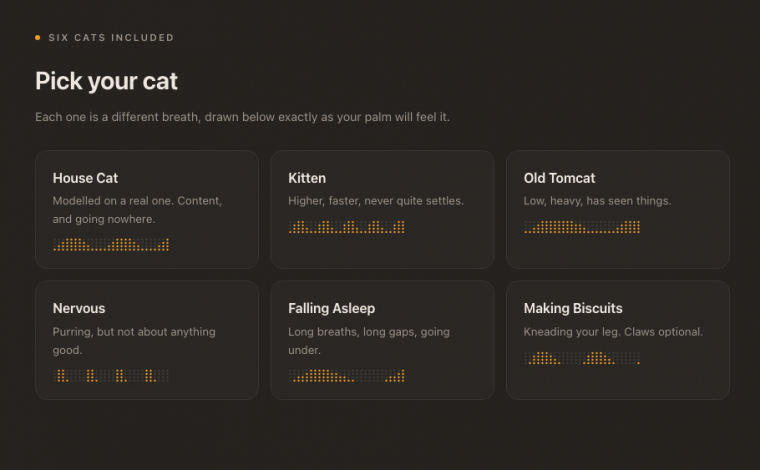This screenshot has height=470, width=760.
Task: Click the 'Six Cats Included' label
Action: 111,37
